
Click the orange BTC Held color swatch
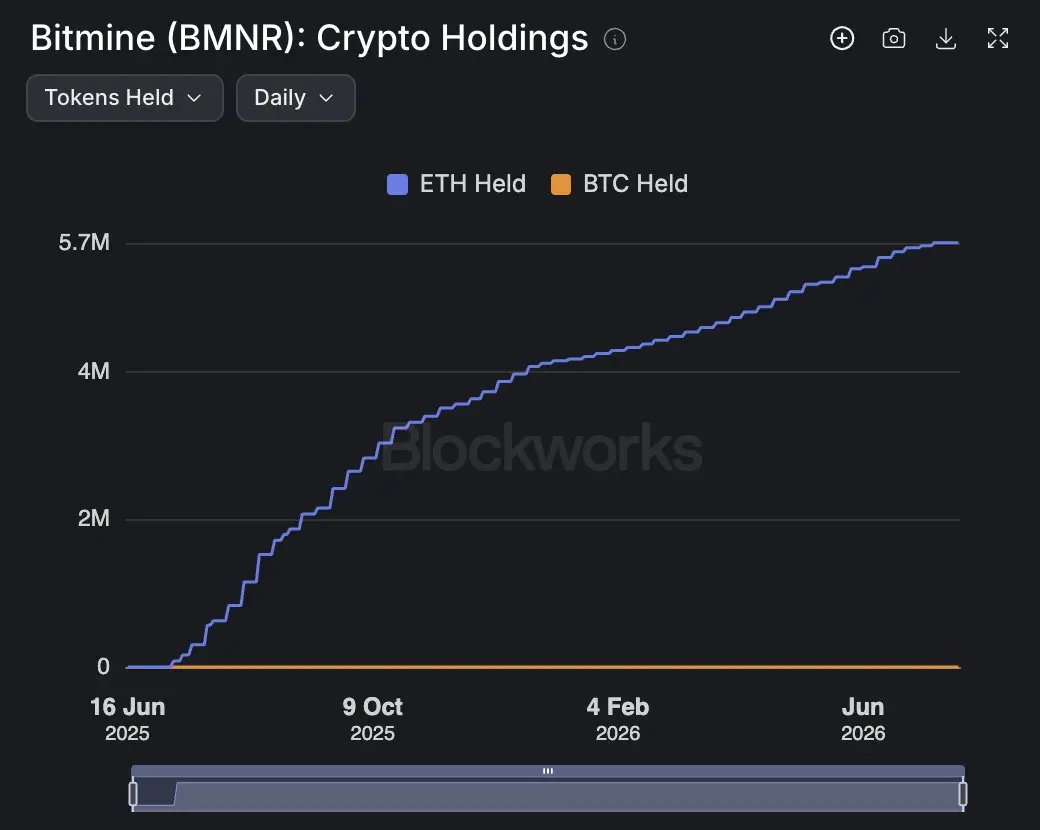pos(561,184)
